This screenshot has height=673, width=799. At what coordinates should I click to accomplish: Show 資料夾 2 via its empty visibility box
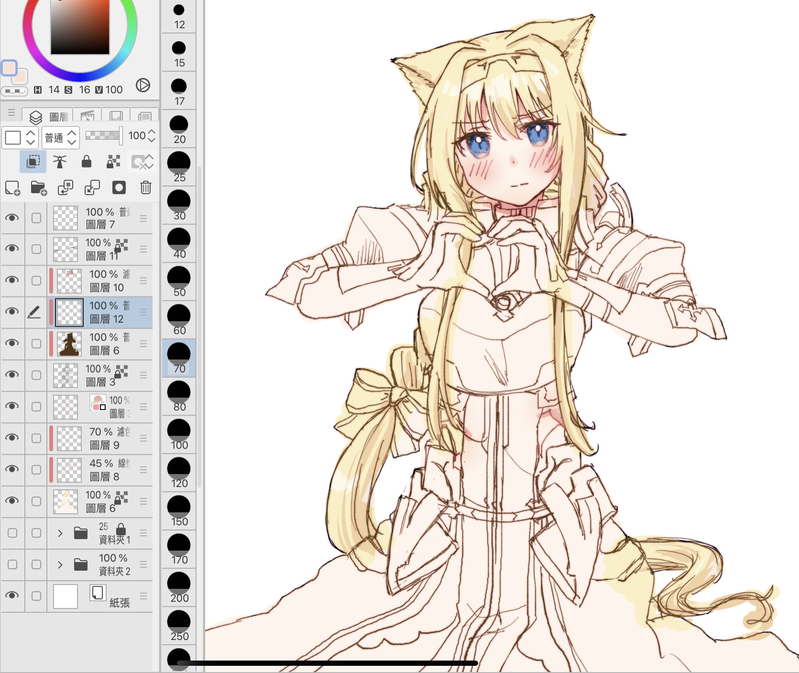pyautogui.click(x=12, y=564)
